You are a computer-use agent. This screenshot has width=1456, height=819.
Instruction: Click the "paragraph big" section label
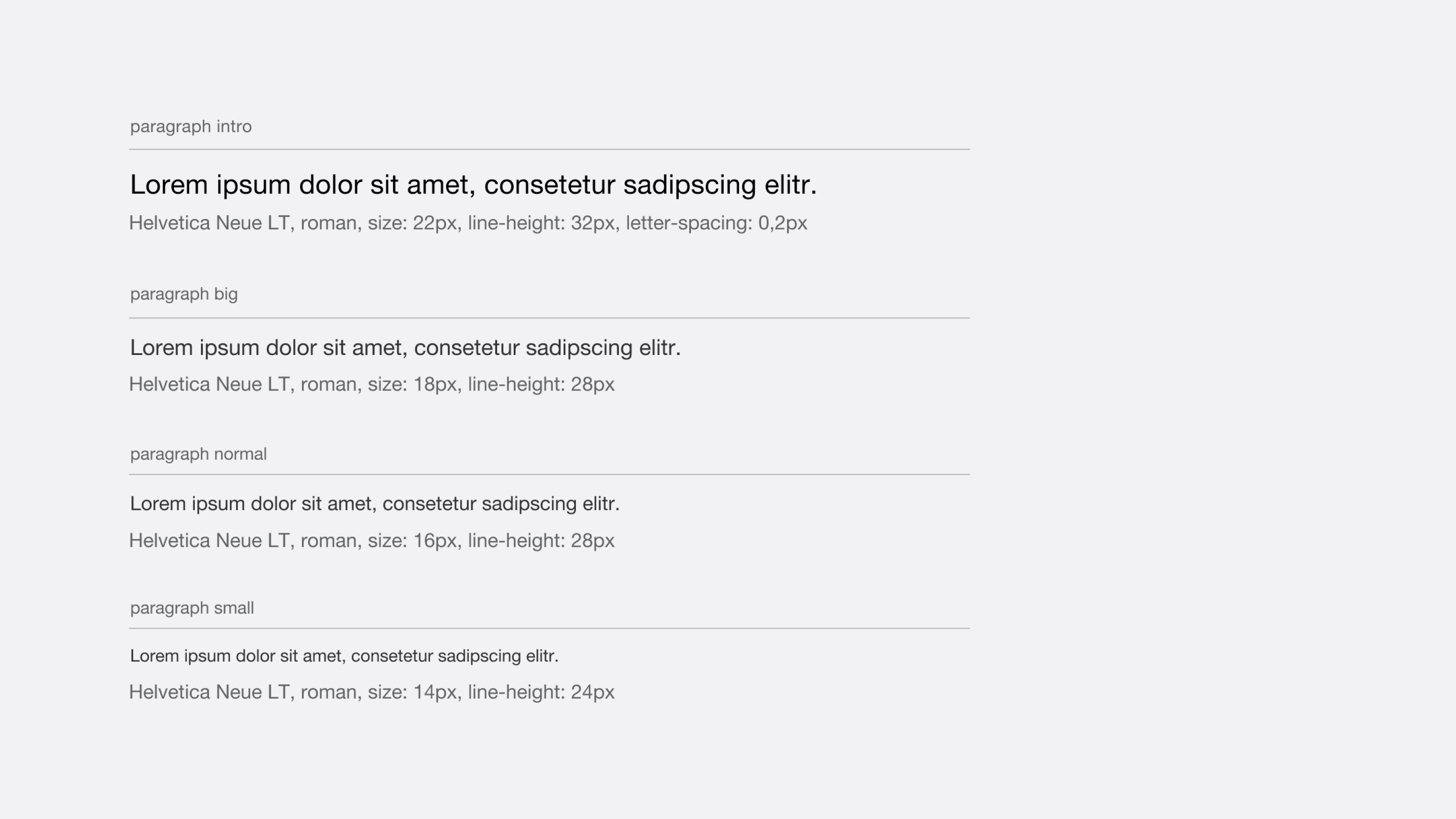tap(184, 294)
